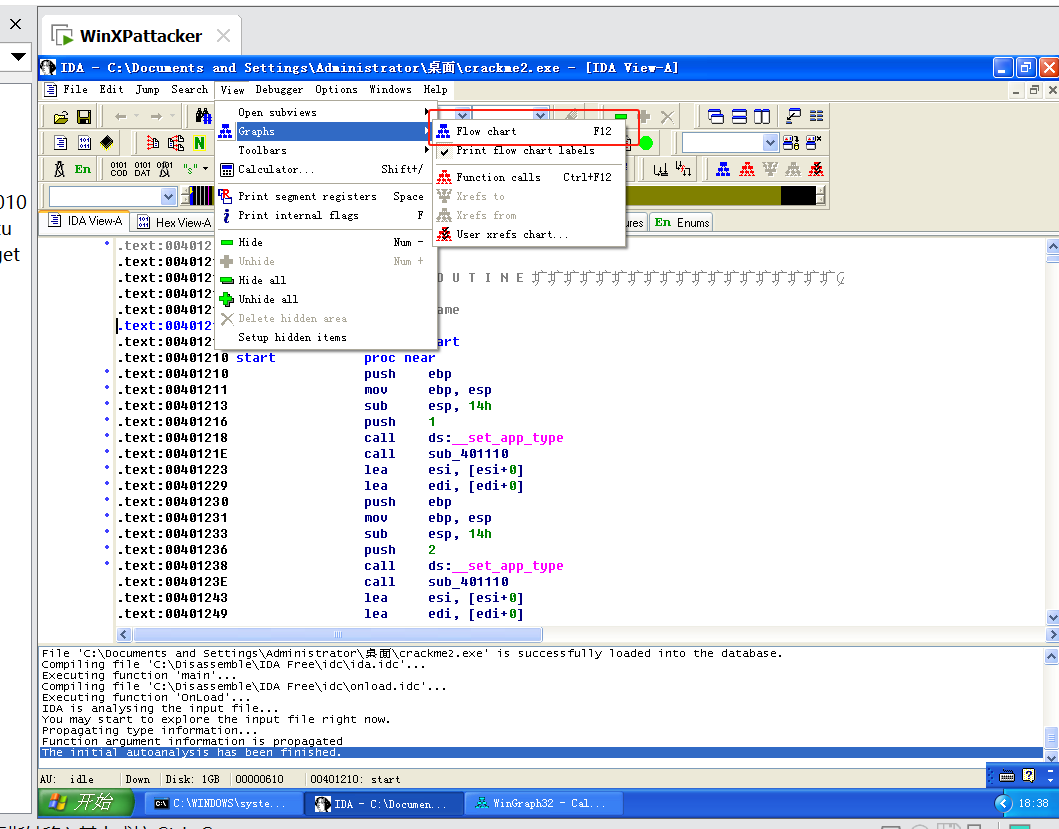
Task: Click the forward arrow navigation toolbar icon
Action: [156, 117]
